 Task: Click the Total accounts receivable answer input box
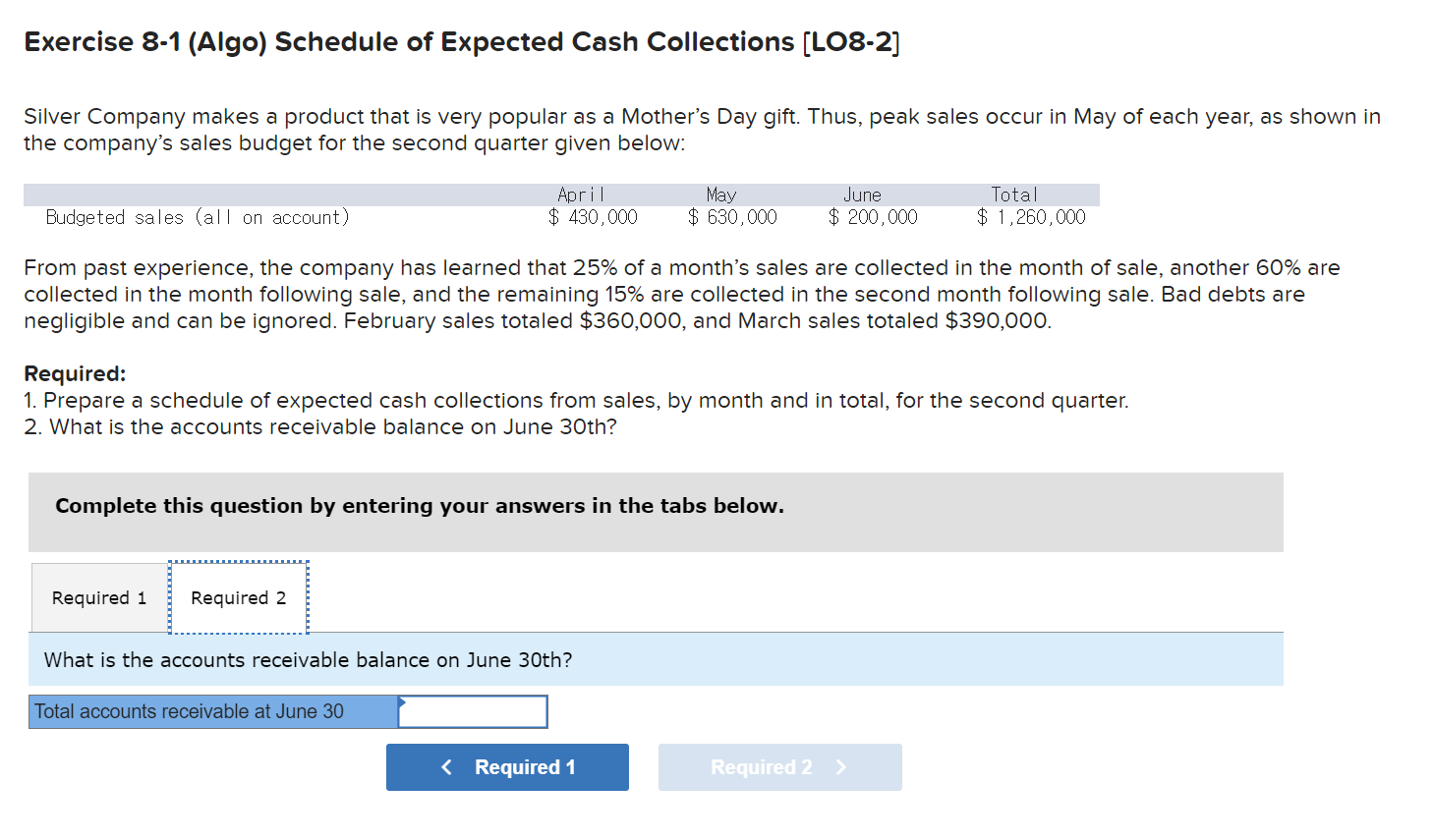pyautogui.click(x=472, y=711)
